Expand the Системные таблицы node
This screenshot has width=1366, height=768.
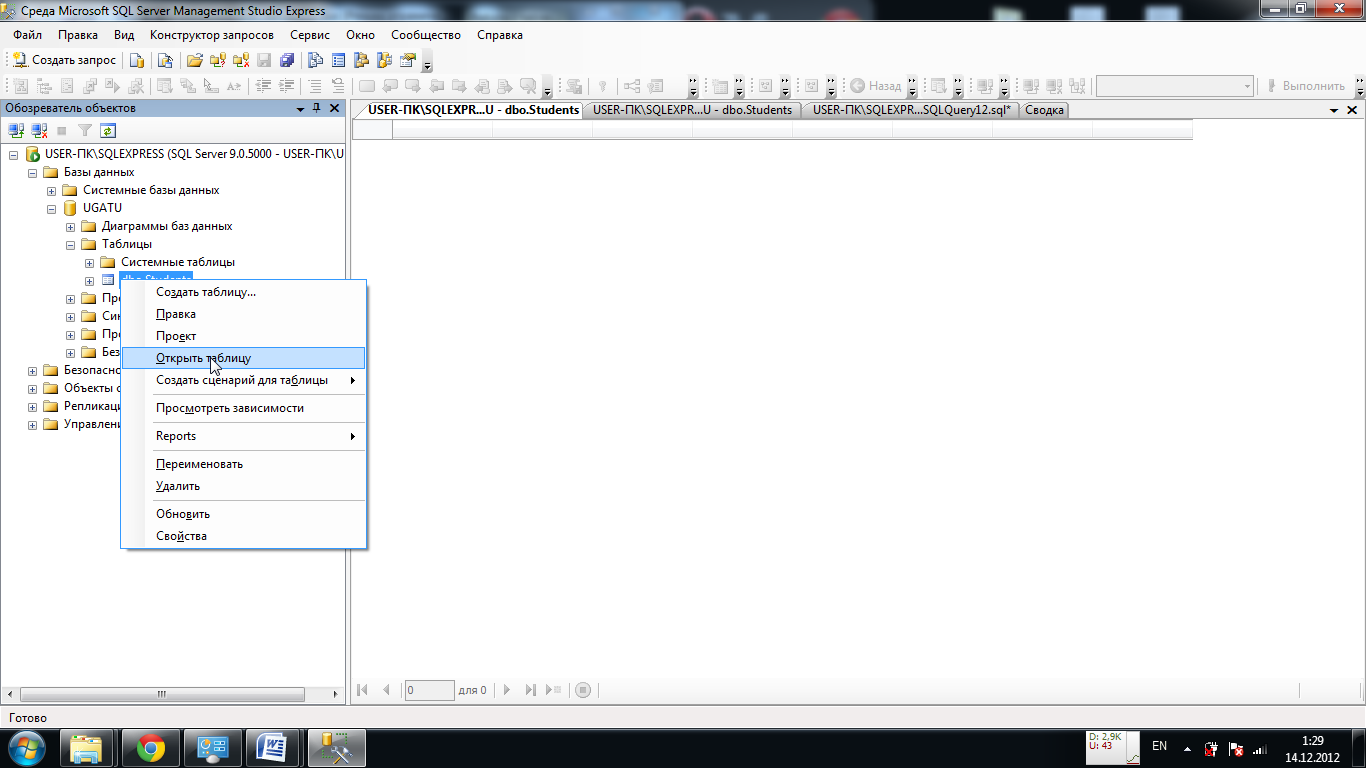pos(89,262)
